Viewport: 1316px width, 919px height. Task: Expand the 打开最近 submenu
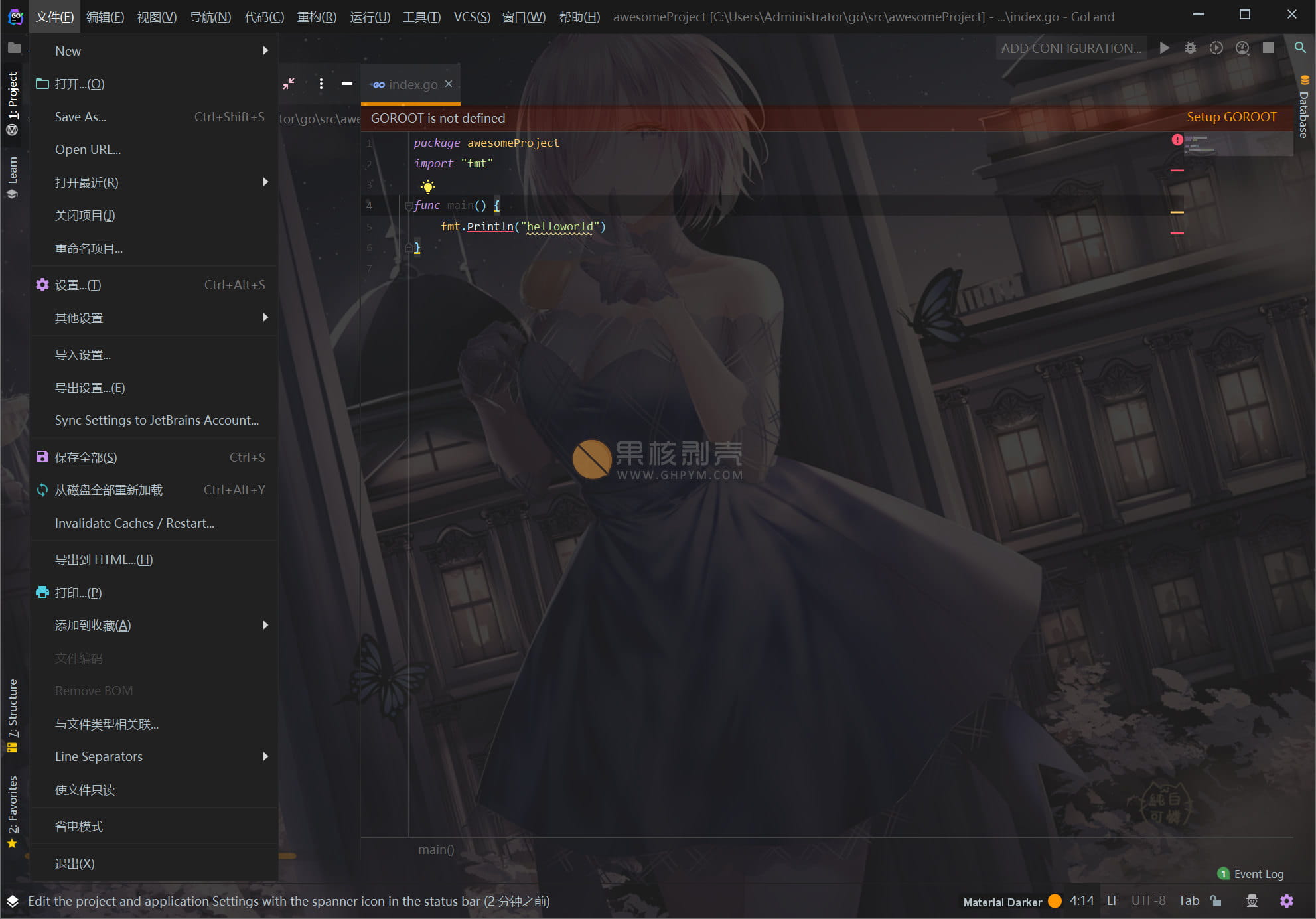pyautogui.click(x=154, y=182)
